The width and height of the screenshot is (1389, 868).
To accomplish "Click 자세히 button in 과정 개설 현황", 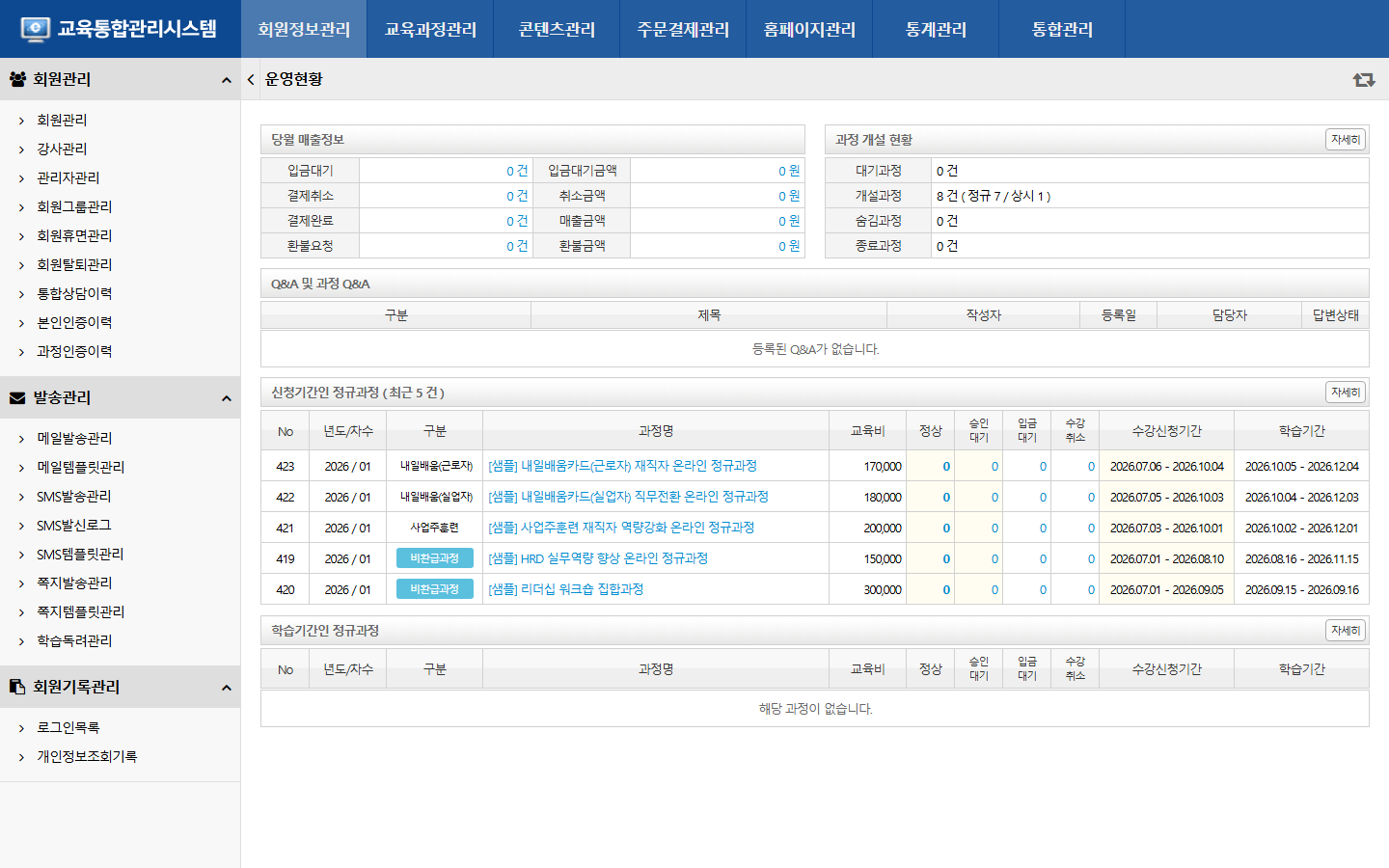I will tap(1346, 140).
